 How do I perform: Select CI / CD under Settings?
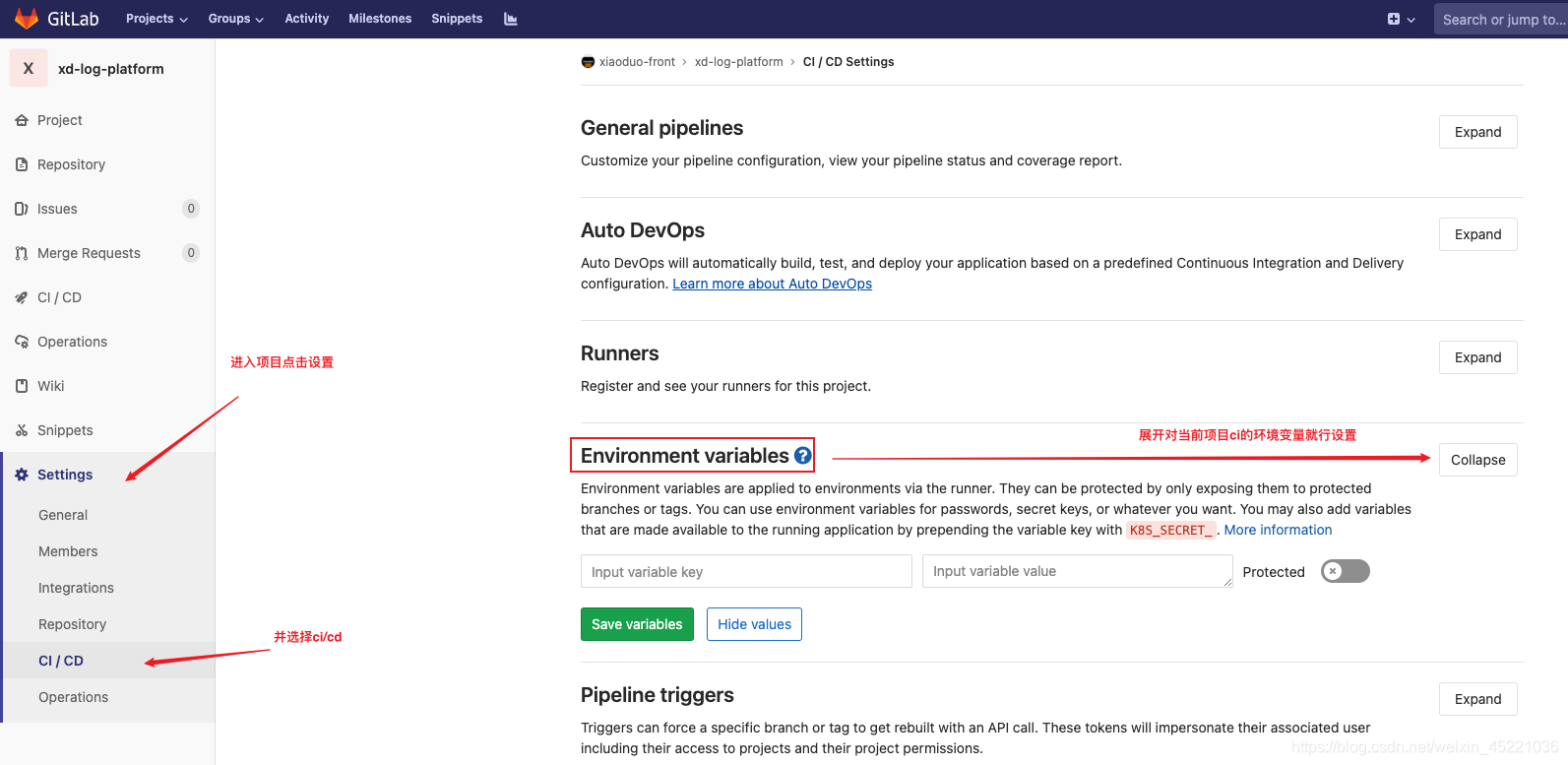coord(61,661)
